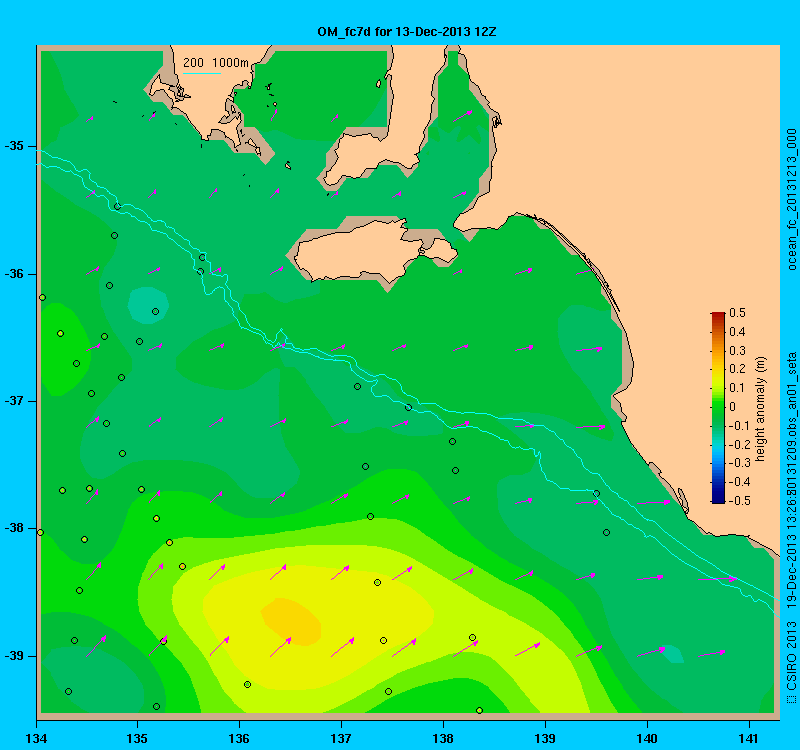Select the 139 longitude axis label
Screen dimensions: 800x750
pos(545,738)
